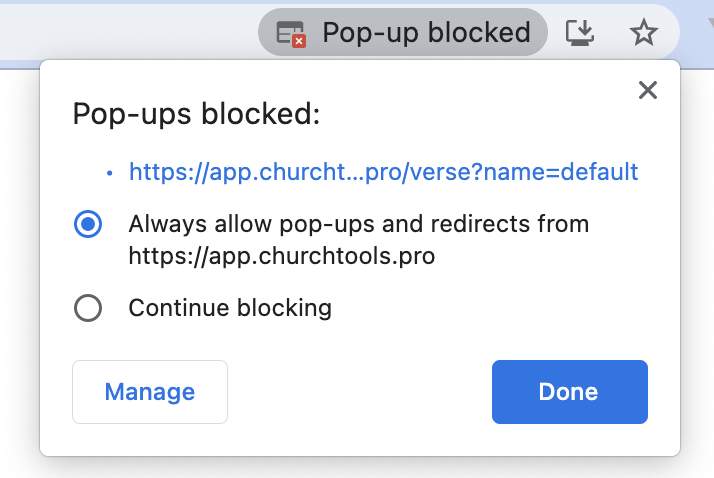Click the pop-up blocked window icon
The image size is (714, 478).
pyautogui.click(x=290, y=33)
